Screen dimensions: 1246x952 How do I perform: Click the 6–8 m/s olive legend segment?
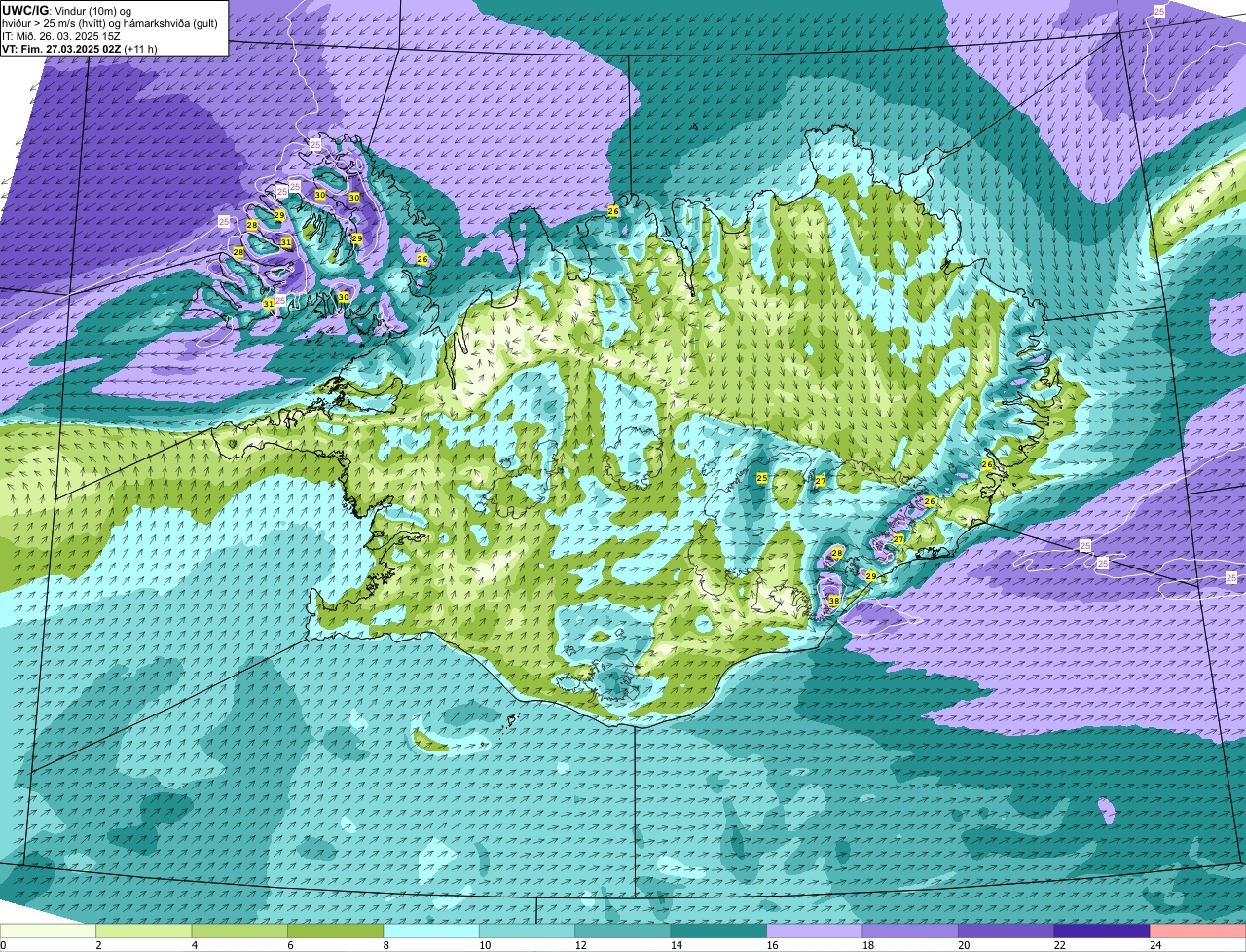(x=336, y=931)
